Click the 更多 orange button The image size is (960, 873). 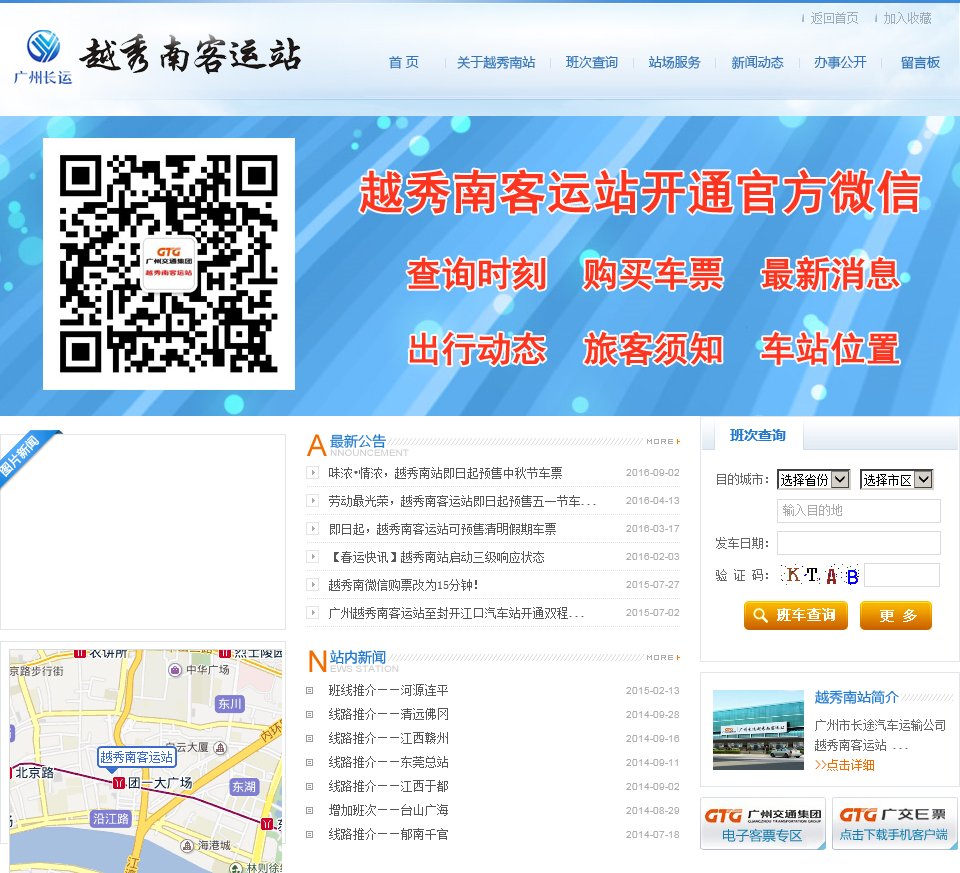pos(896,615)
